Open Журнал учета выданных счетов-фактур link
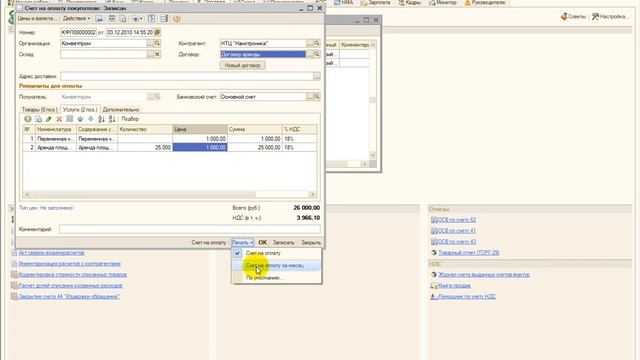 click(484, 275)
